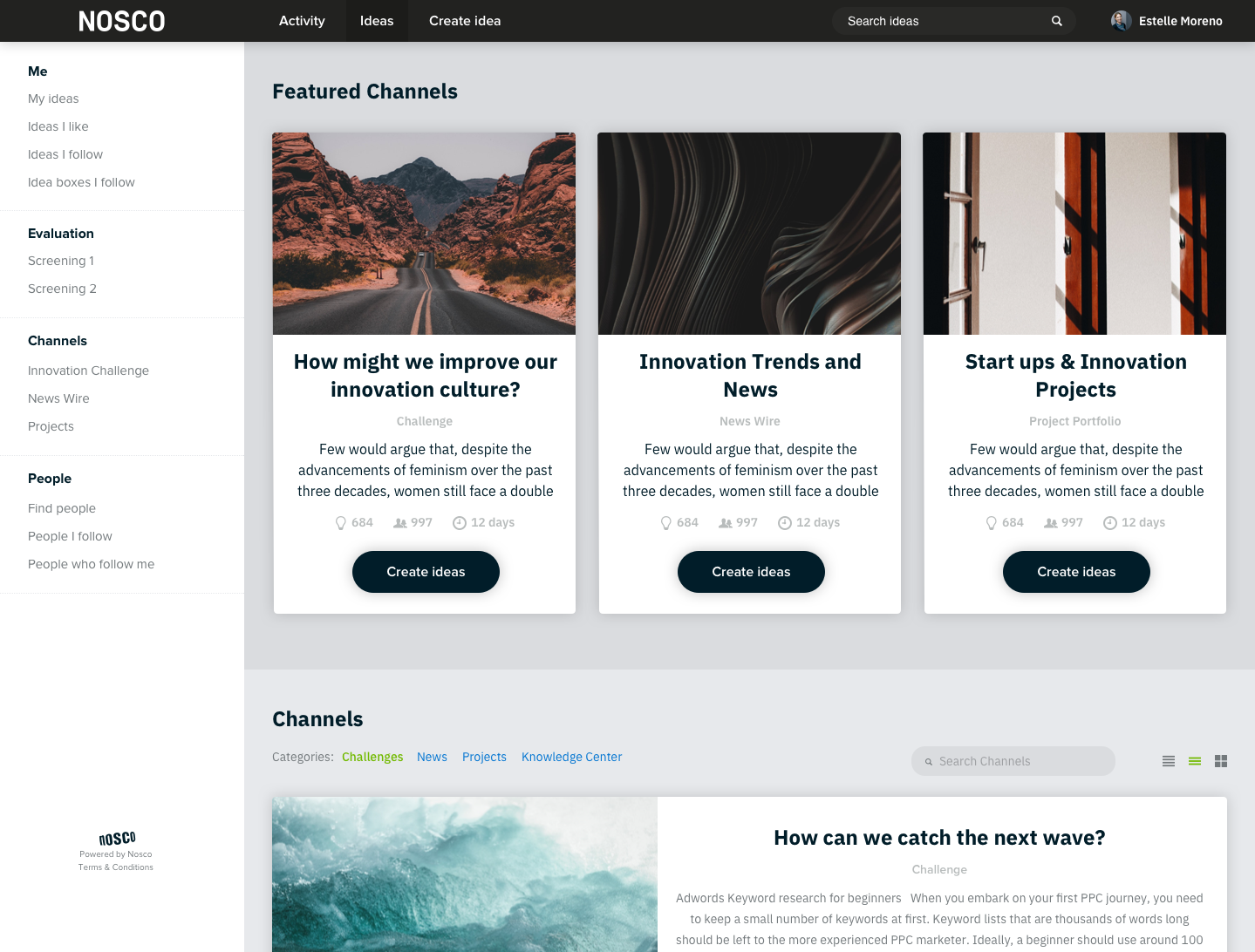Filter channels by Challenges category
The width and height of the screenshot is (1255, 952).
coord(372,757)
